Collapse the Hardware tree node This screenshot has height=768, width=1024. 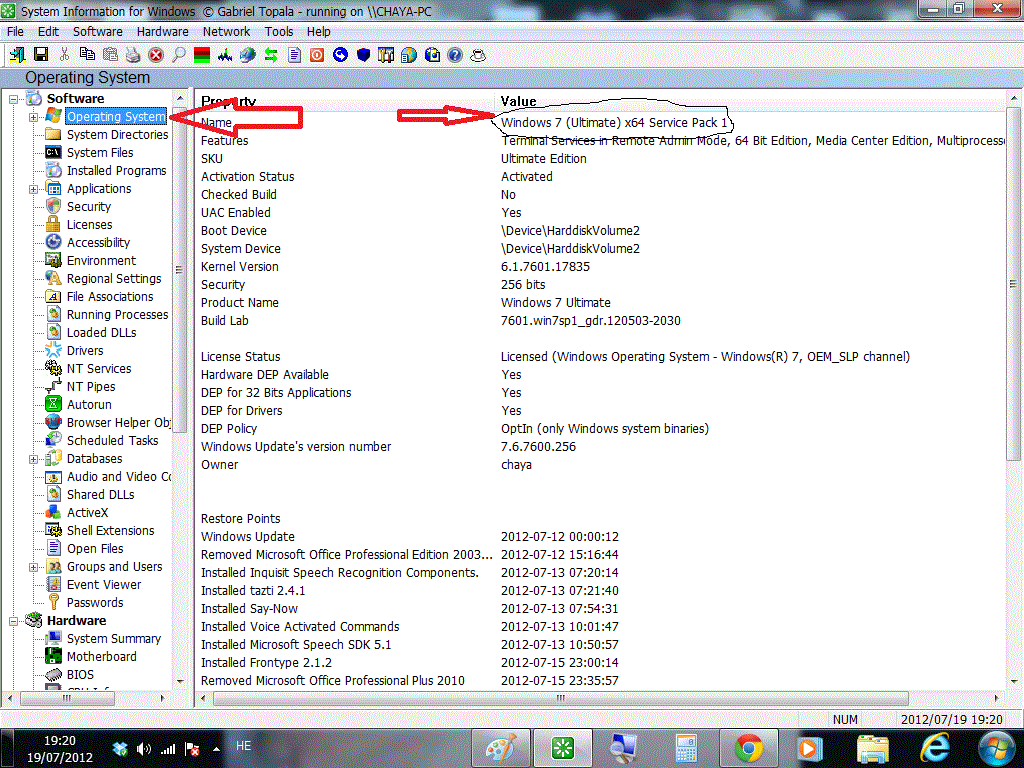point(13,622)
